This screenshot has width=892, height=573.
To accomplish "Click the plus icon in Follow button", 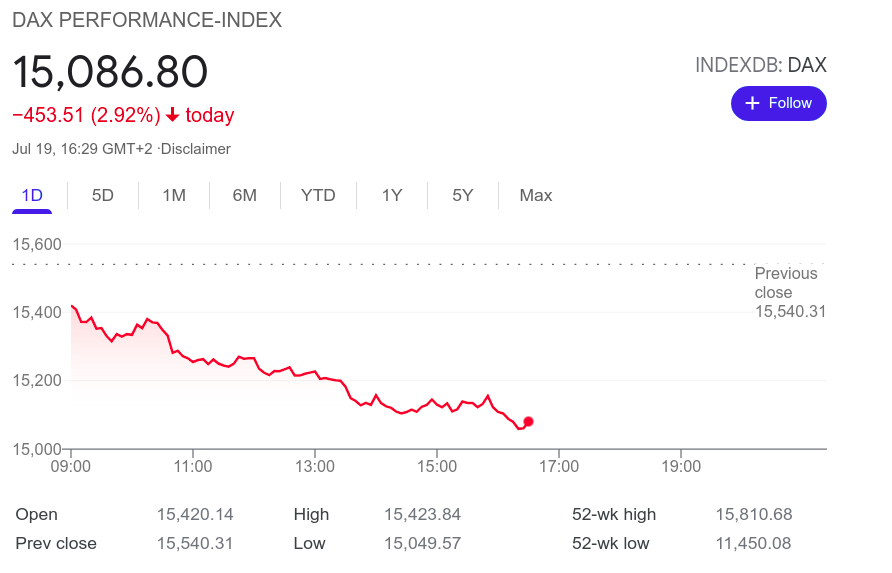I will [x=752, y=104].
